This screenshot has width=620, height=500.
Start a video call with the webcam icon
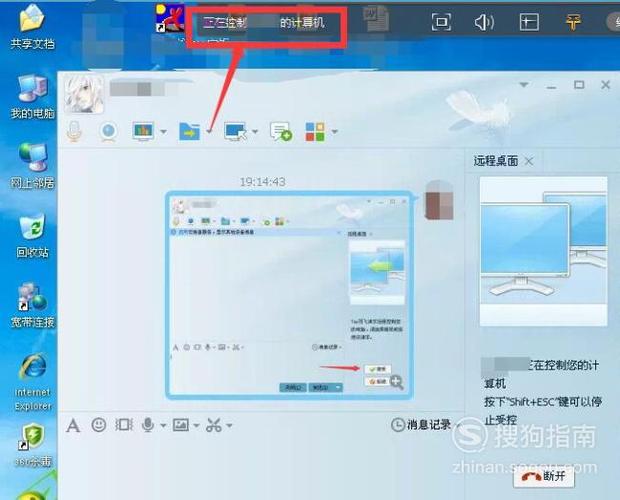(108, 132)
